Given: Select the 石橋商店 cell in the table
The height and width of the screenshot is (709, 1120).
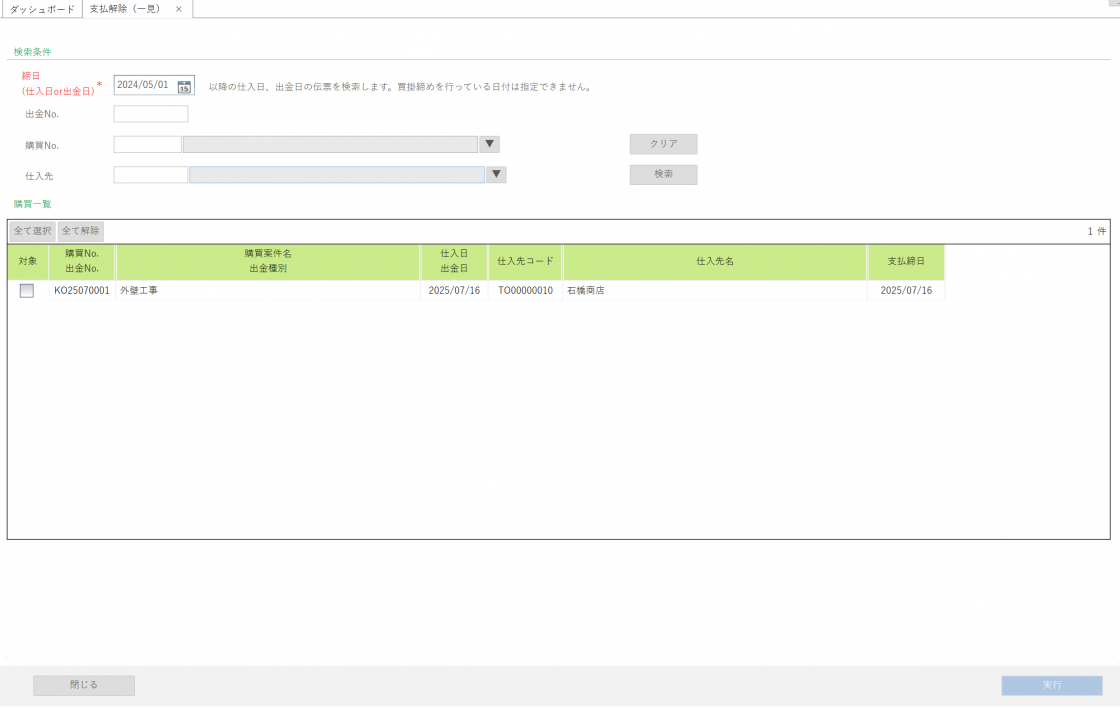Looking at the screenshot, I should click(715, 291).
